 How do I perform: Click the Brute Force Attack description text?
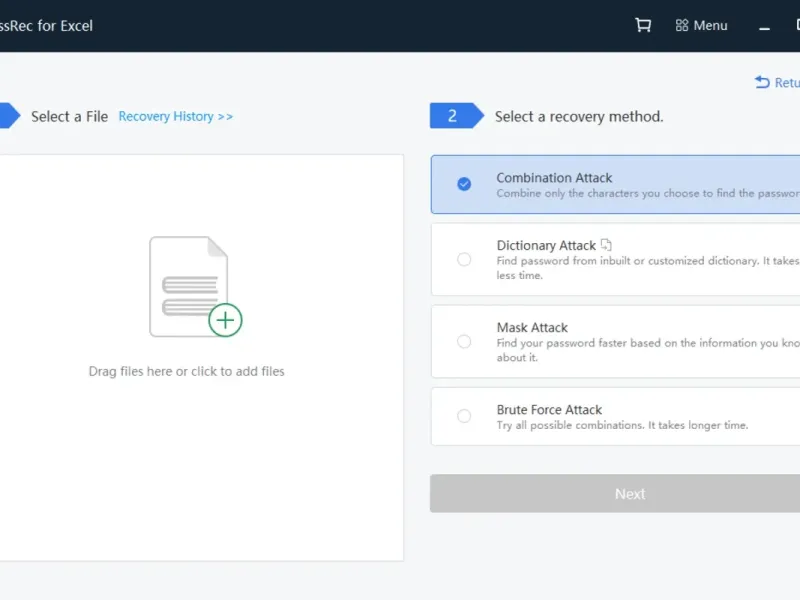click(x=622, y=426)
